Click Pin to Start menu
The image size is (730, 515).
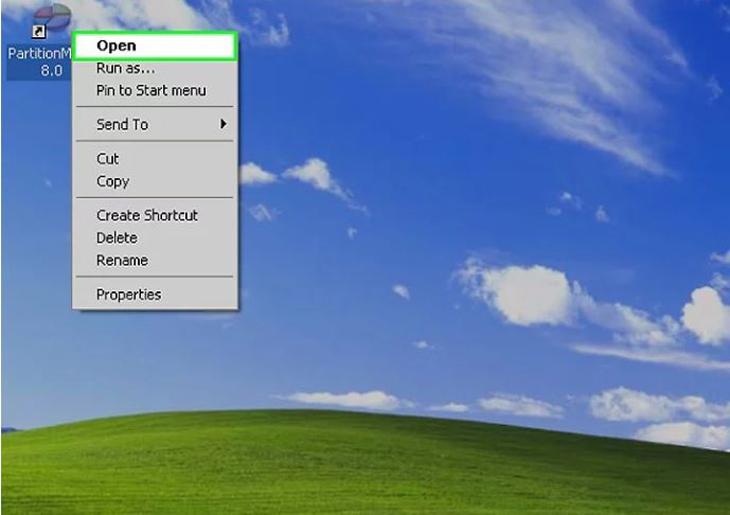155,90
